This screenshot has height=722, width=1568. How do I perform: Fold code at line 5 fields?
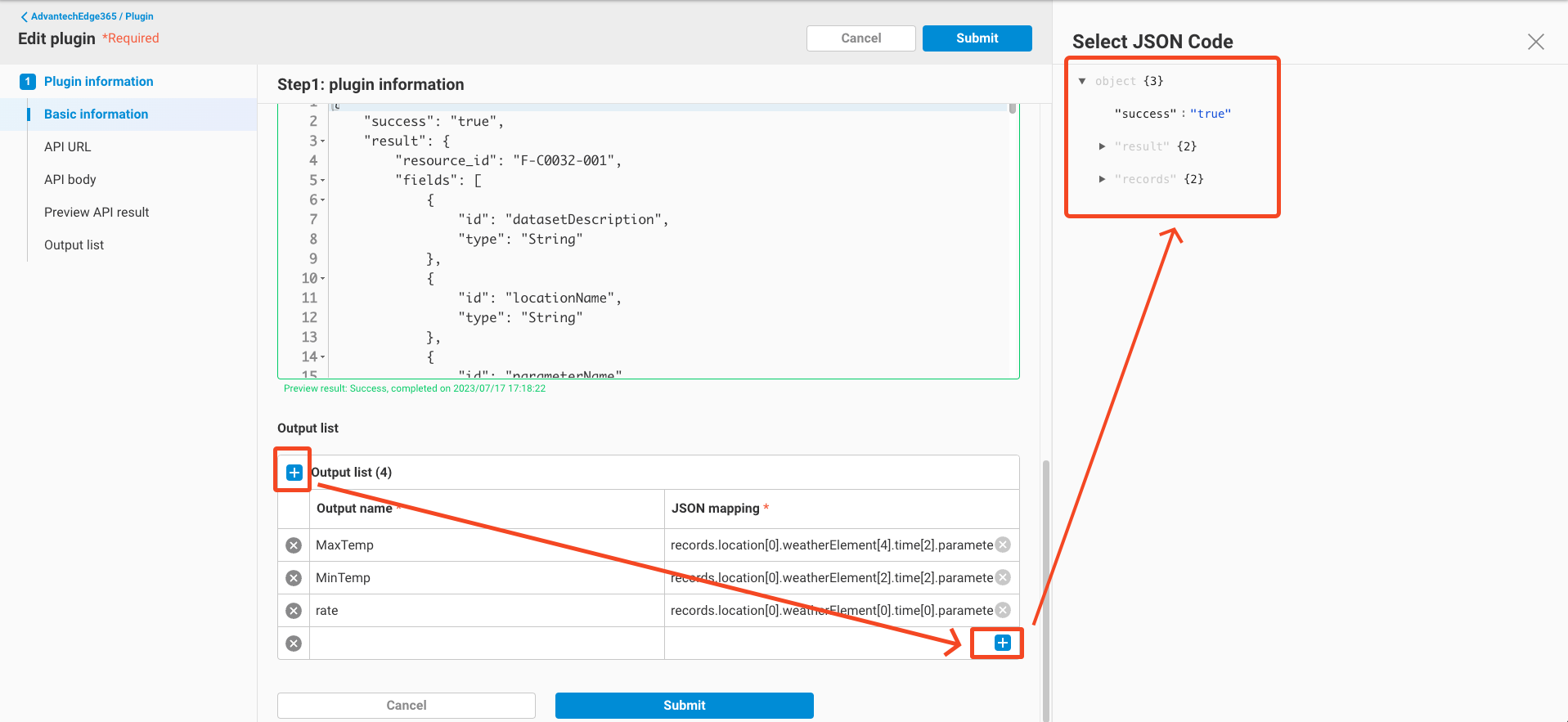(322, 181)
